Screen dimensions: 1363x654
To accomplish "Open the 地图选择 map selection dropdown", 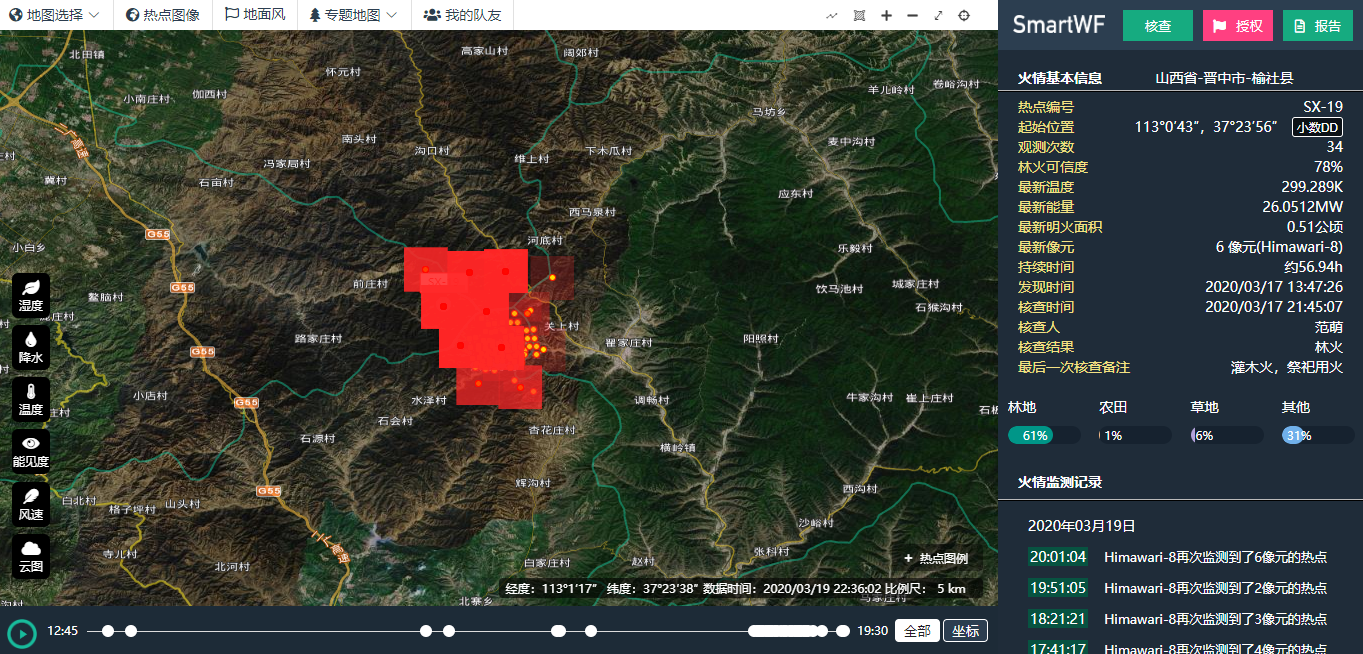I will tap(54, 15).
